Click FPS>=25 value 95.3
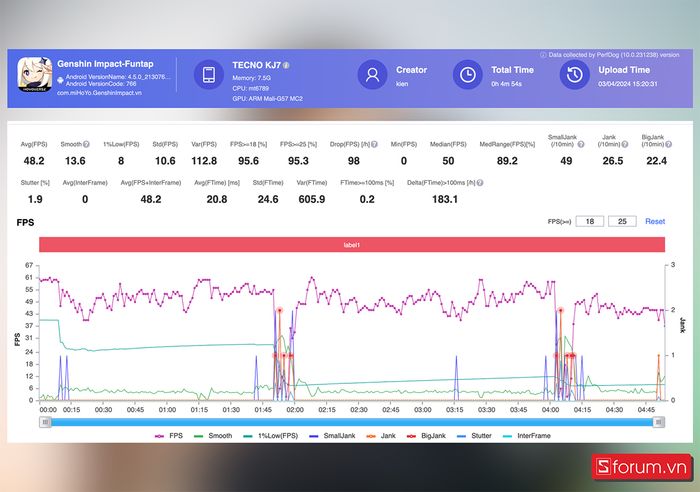The image size is (700, 492). pos(298,161)
